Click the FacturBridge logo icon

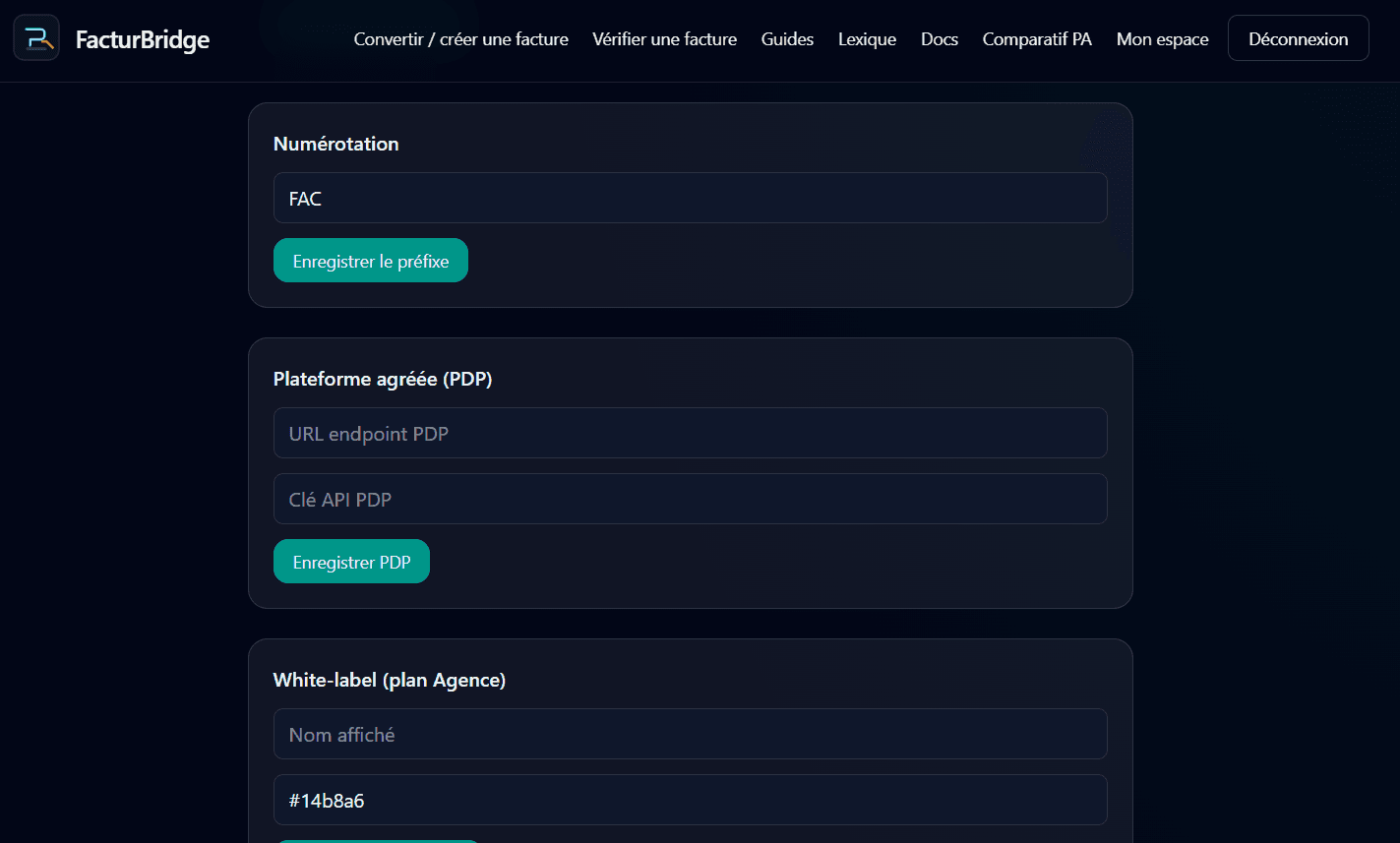tap(36, 38)
